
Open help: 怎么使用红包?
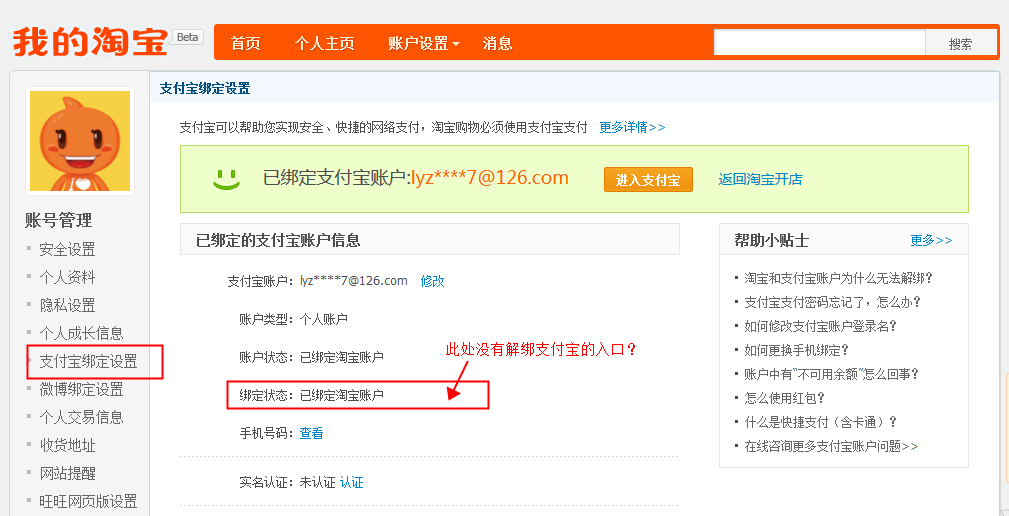(x=785, y=398)
